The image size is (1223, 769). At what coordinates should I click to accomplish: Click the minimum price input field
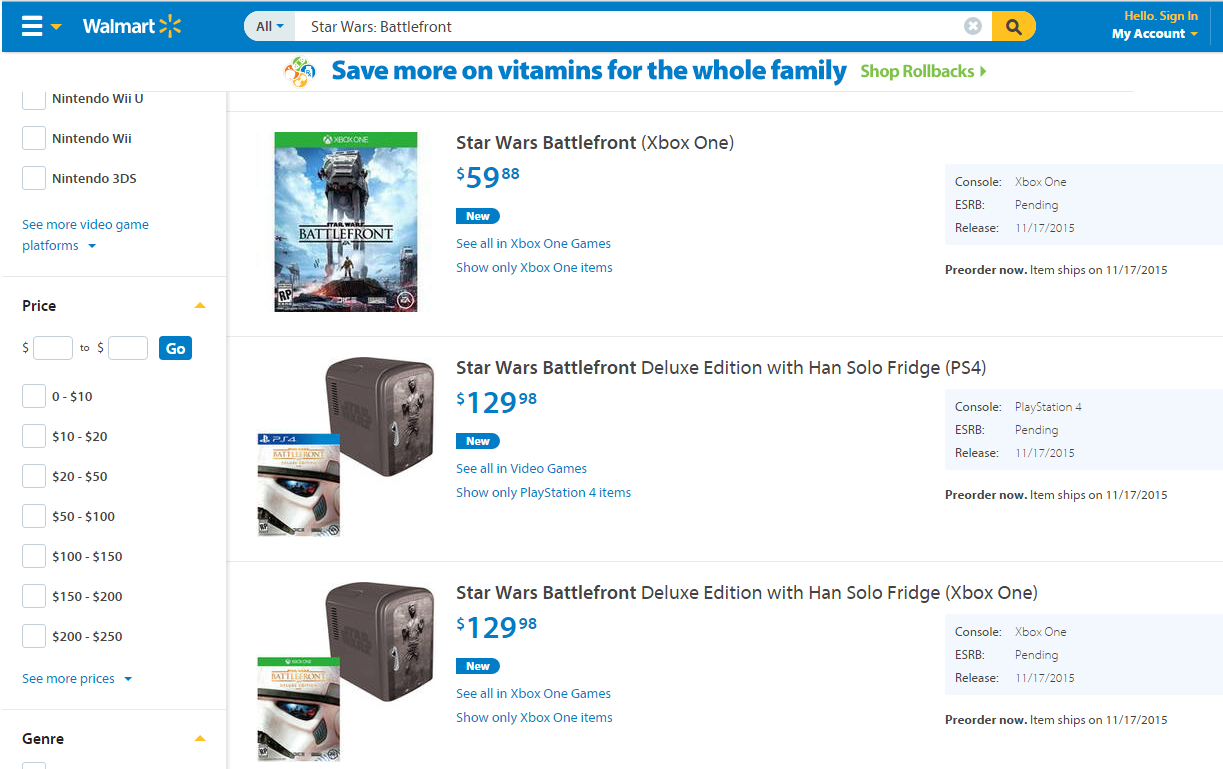(53, 348)
